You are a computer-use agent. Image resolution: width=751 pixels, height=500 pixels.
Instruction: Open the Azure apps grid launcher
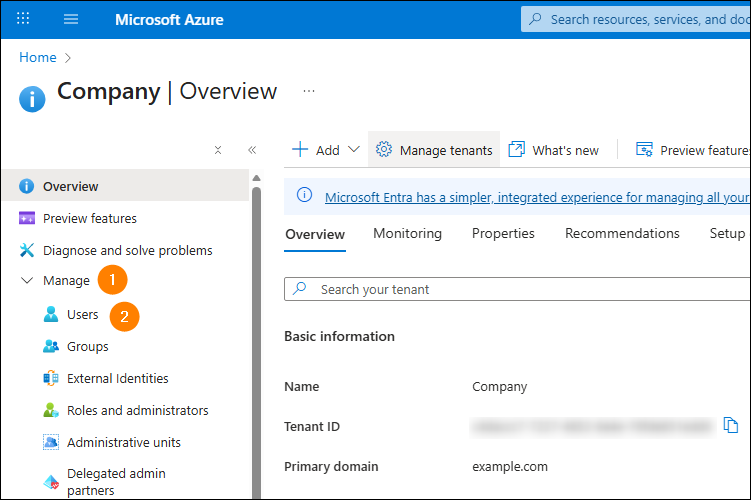(x=23, y=19)
